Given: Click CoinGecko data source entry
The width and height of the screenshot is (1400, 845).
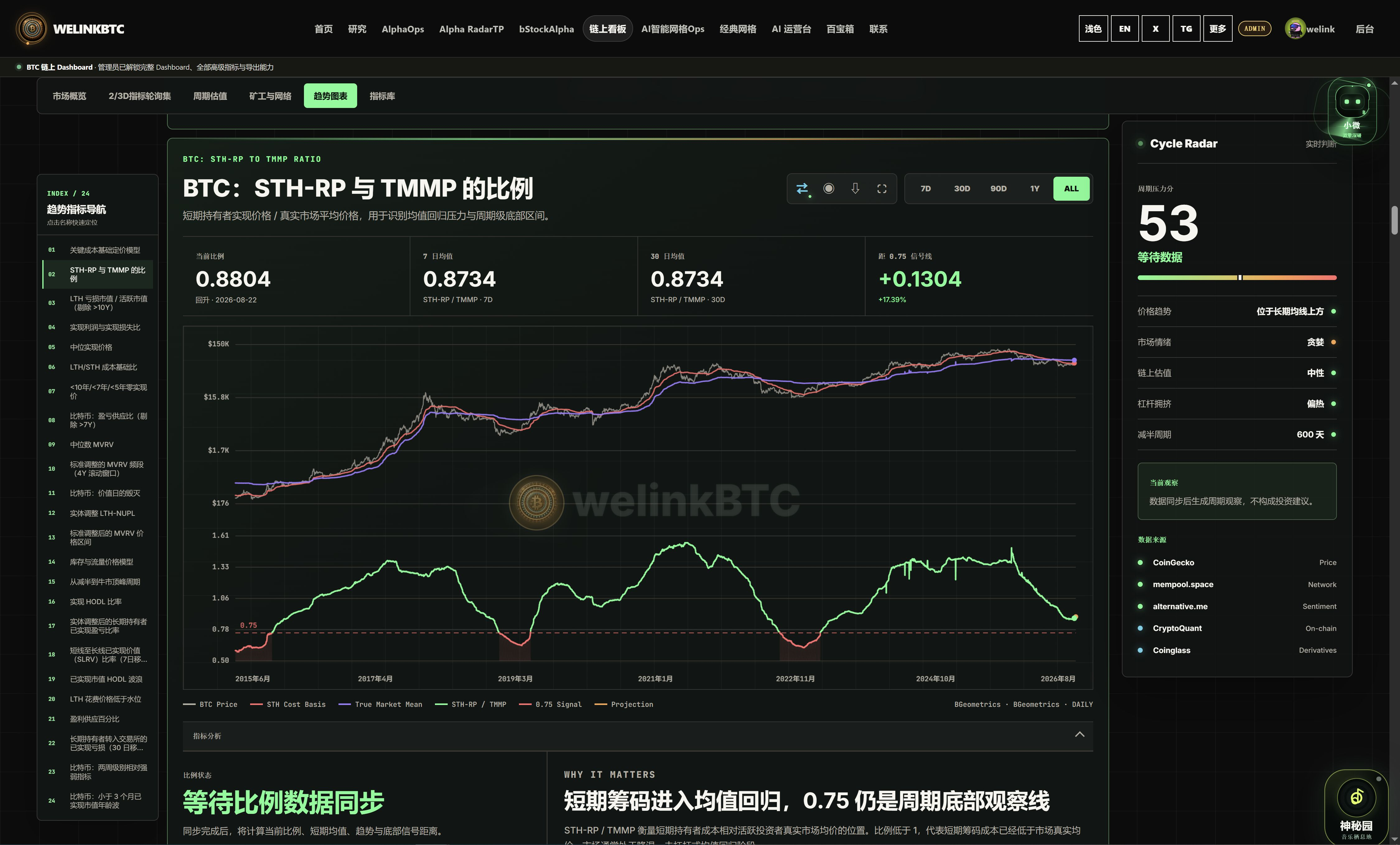Looking at the screenshot, I should 1237,563.
